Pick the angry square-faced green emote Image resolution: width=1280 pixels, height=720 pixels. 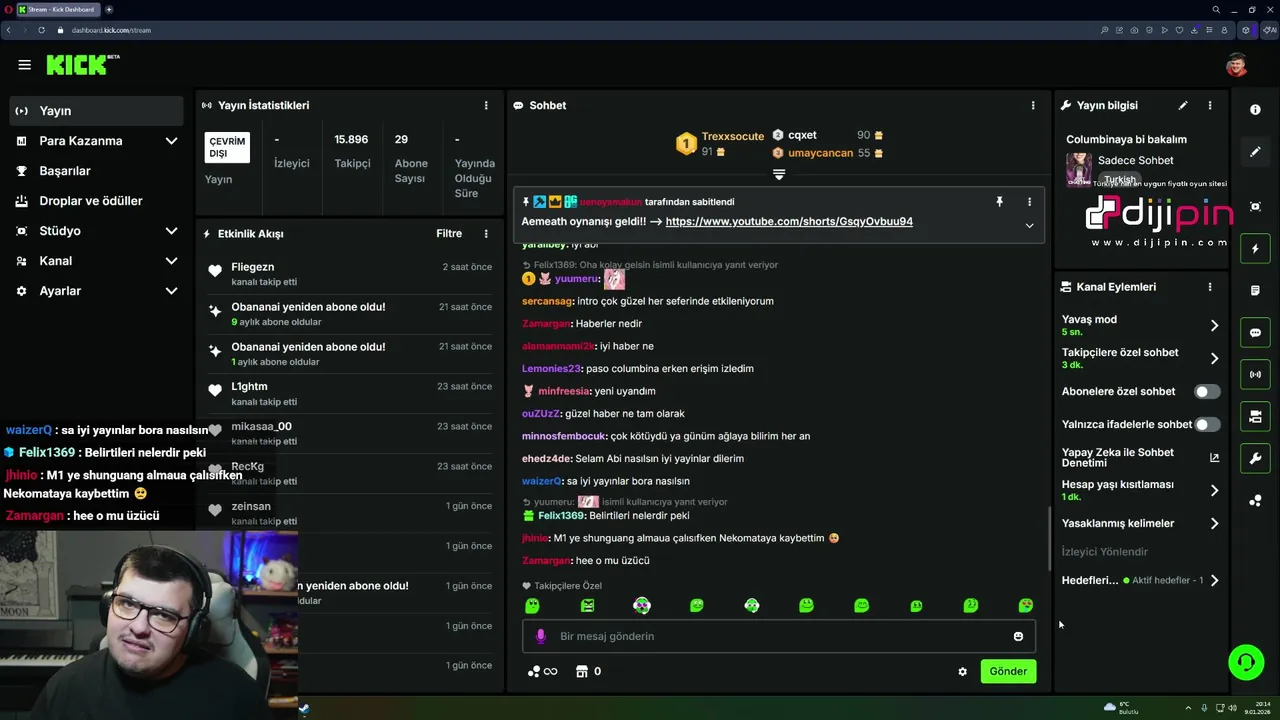pyautogui.click(x=587, y=605)
